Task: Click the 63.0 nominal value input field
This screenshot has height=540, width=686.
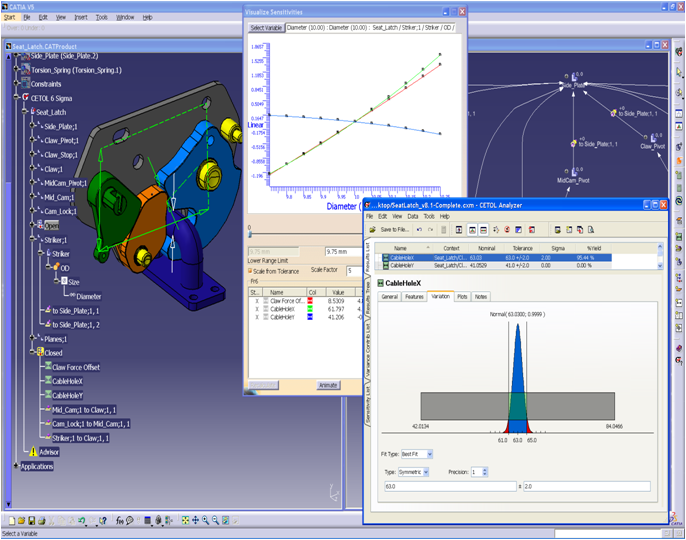Action: tap(450, 486)
